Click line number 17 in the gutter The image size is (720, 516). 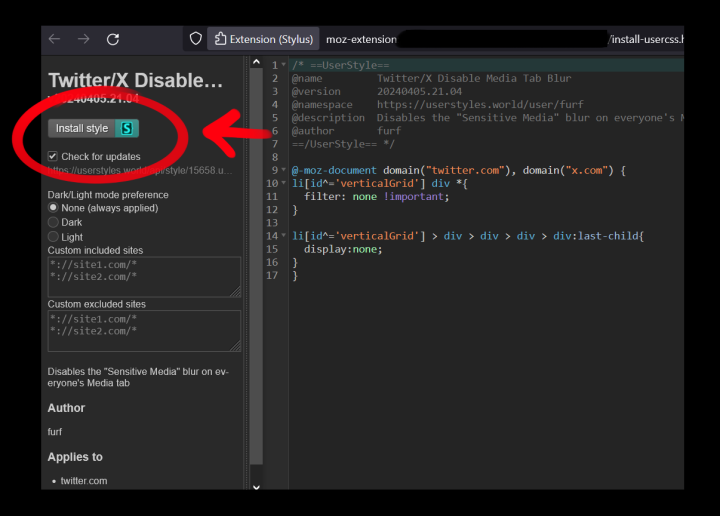click(272, 275)
